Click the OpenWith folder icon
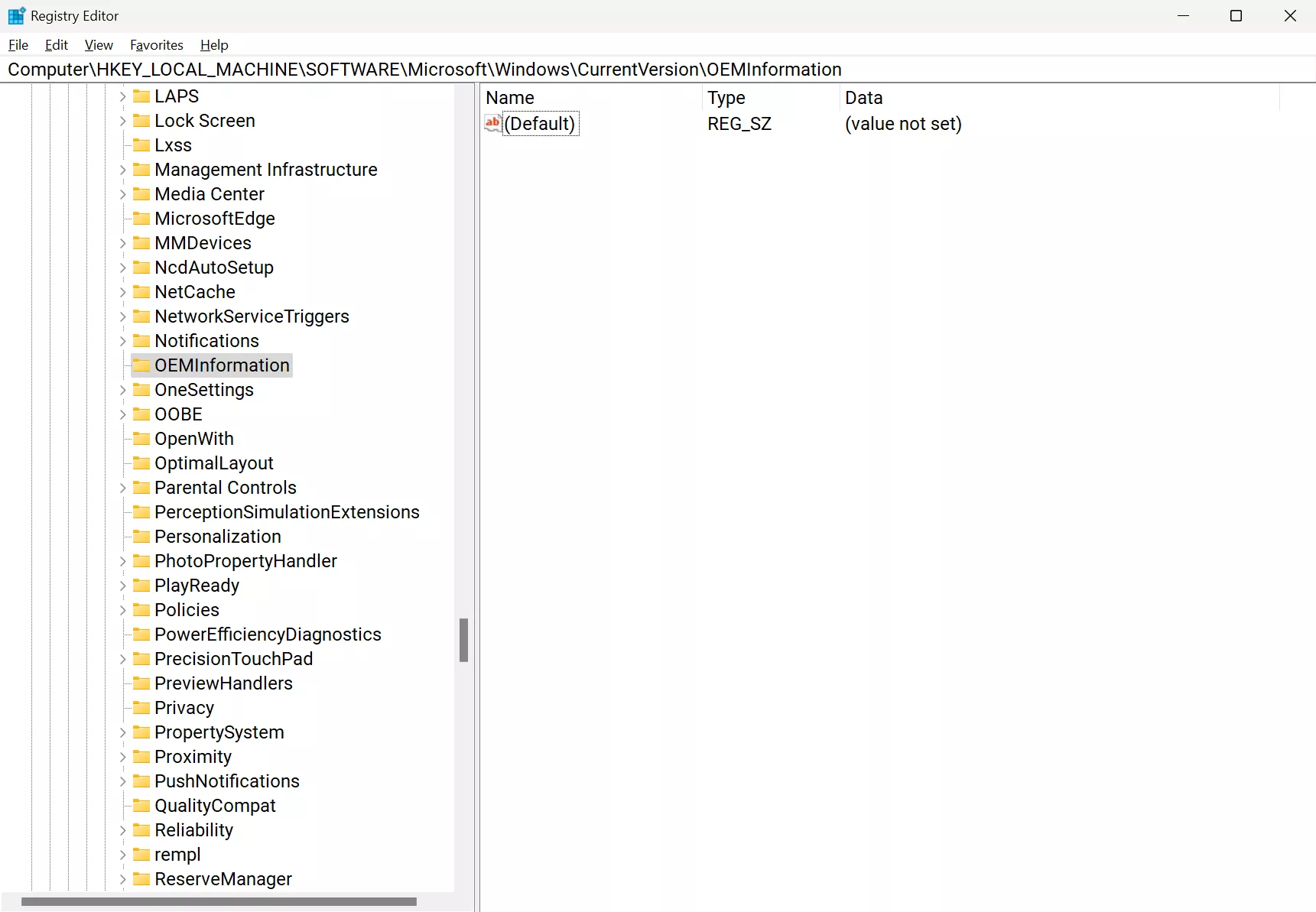 pyautogui.click(x=141, y=439)
